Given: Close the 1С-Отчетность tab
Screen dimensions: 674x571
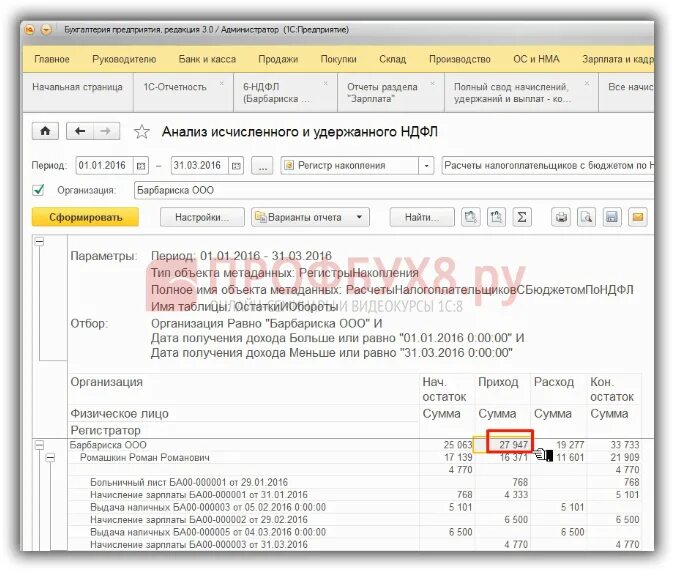Looking at the screenshot, I should 222,83.
